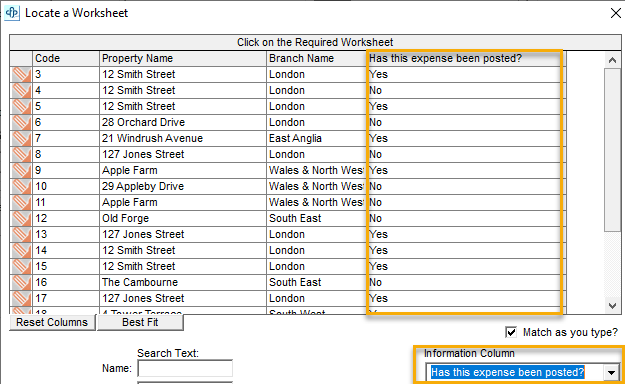This screenshot has width=625, height=384.
Task: Click the worksheet icon for code 15
Action: [21, 266]
